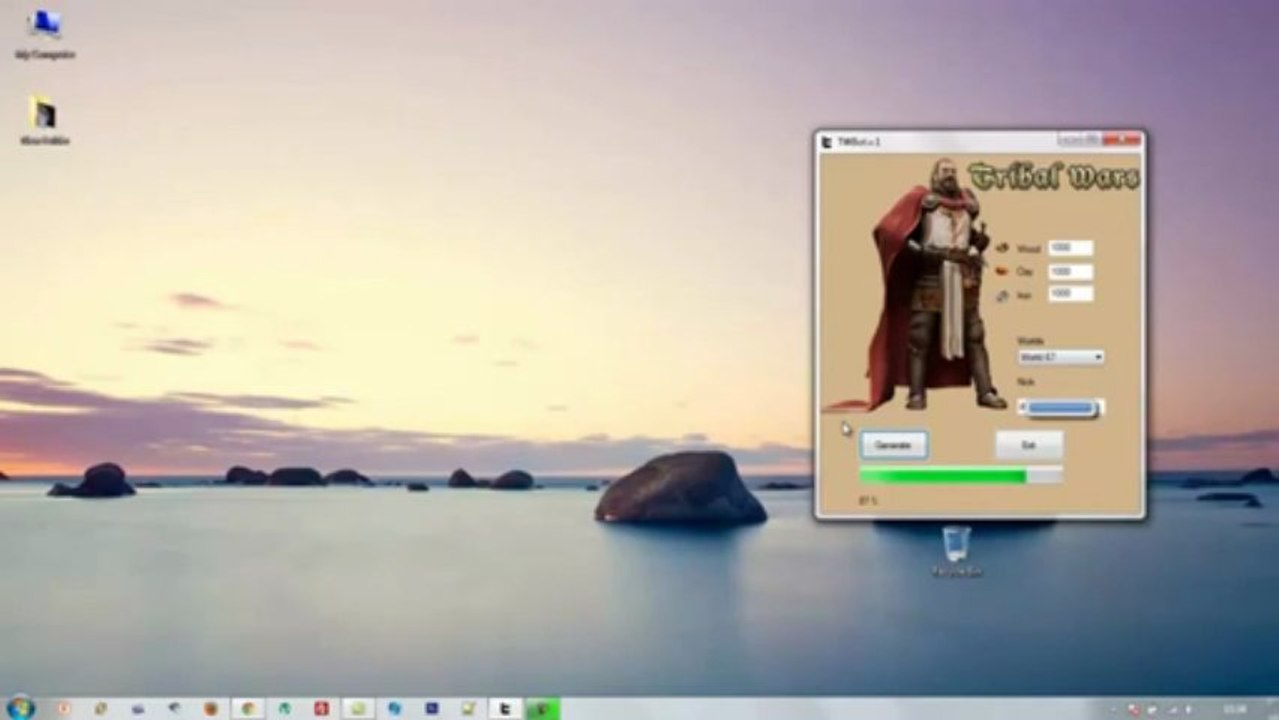Screen dimensions: 1279x720
Task: Click the Tribal Wars logo
Action: [1054, 177]
